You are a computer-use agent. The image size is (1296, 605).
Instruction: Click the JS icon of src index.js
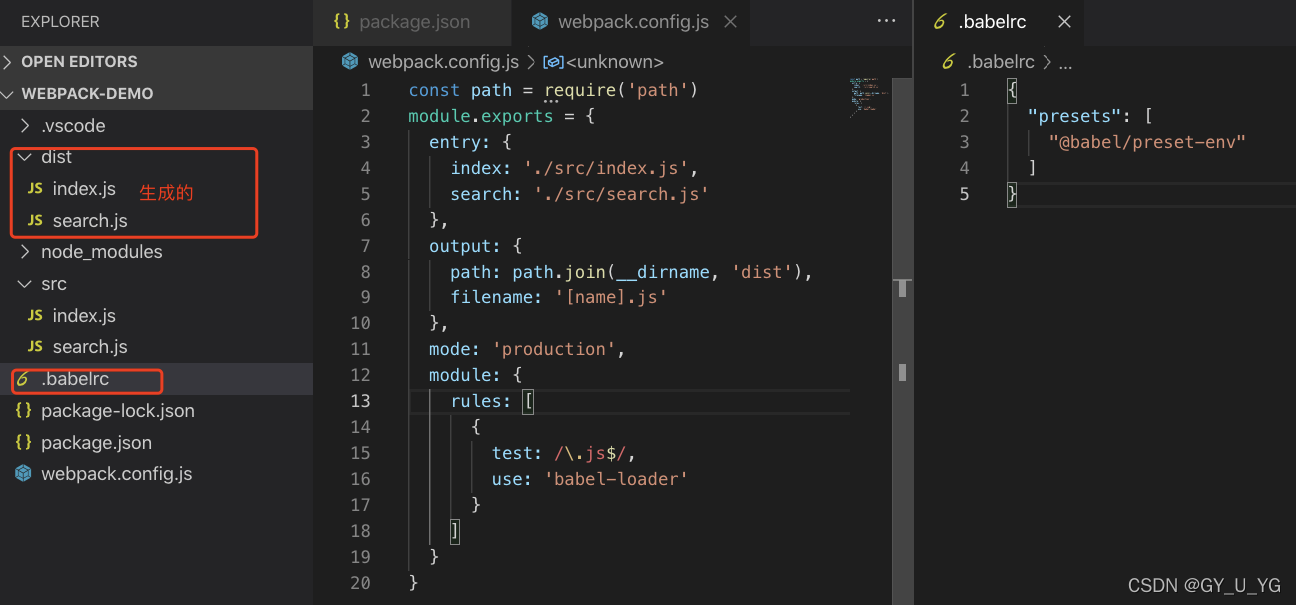click(35, 316)
